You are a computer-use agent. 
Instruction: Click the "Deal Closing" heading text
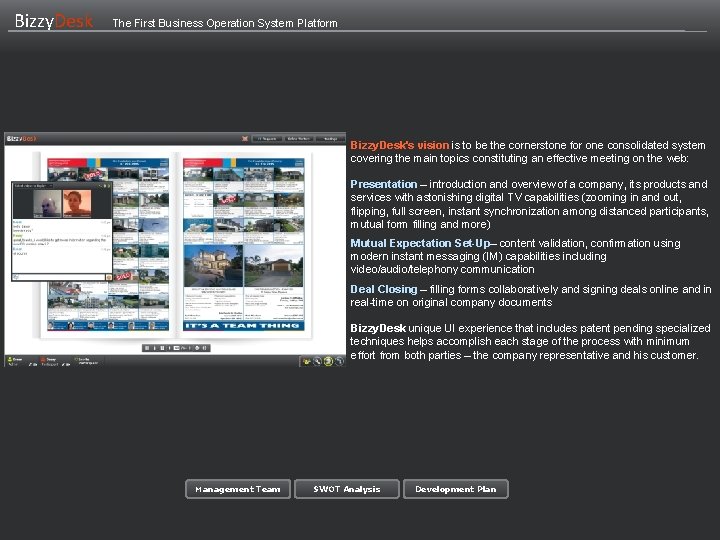click(383, 289)
